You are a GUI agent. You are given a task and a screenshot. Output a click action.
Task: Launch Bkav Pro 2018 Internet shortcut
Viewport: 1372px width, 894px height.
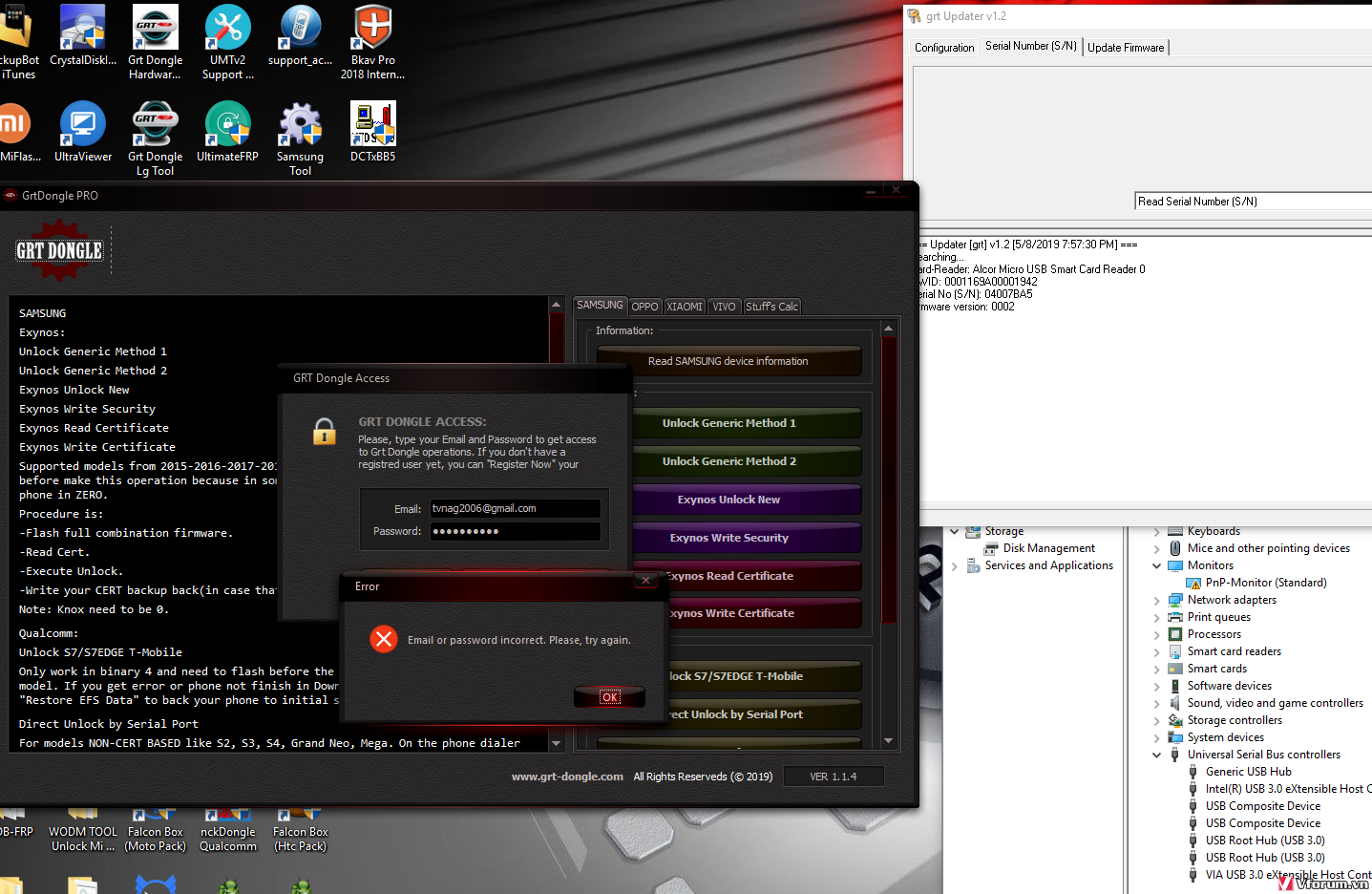click(372, 42)
